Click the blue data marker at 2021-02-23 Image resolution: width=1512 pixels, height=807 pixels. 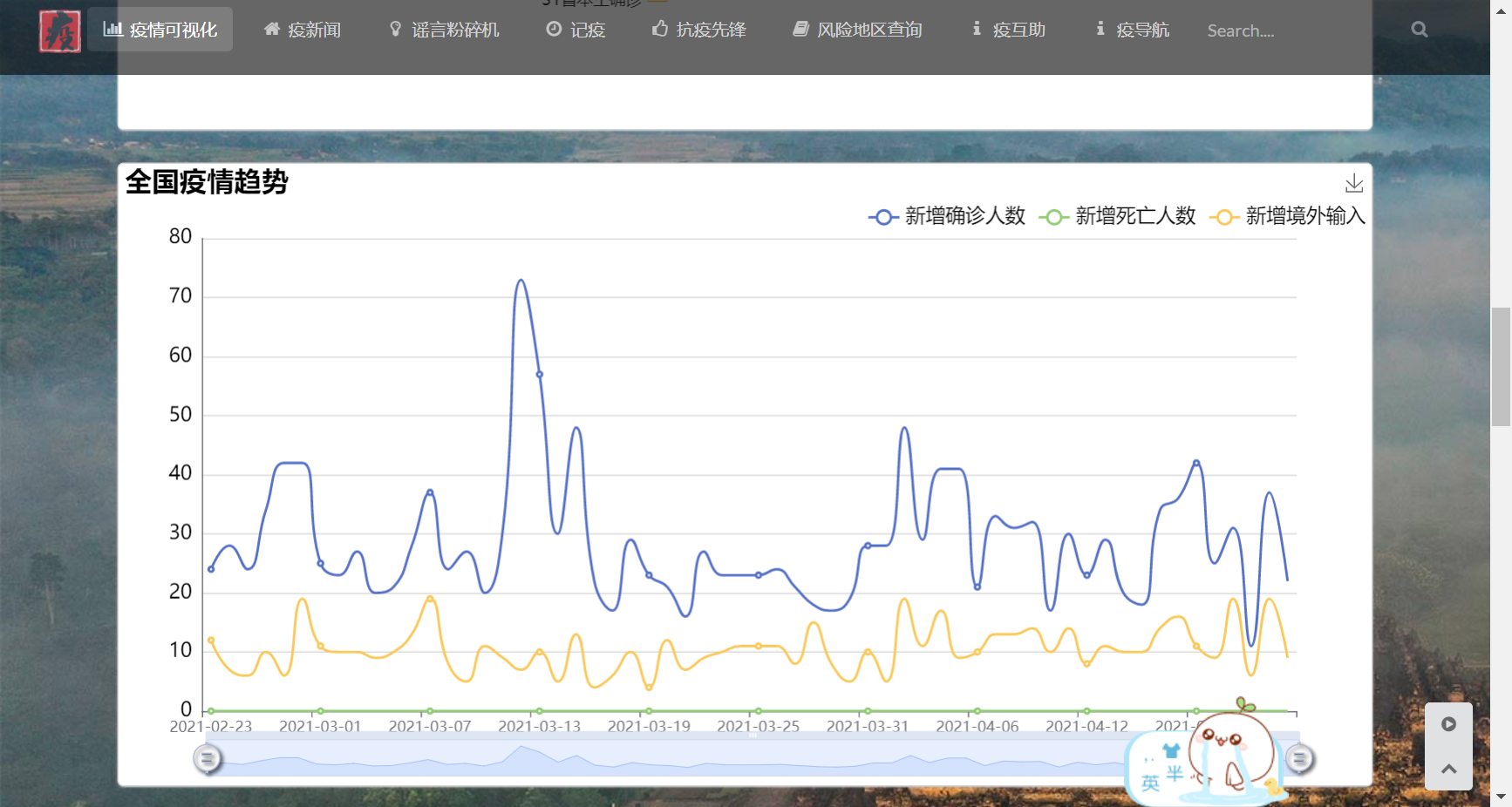pos(211,569)
